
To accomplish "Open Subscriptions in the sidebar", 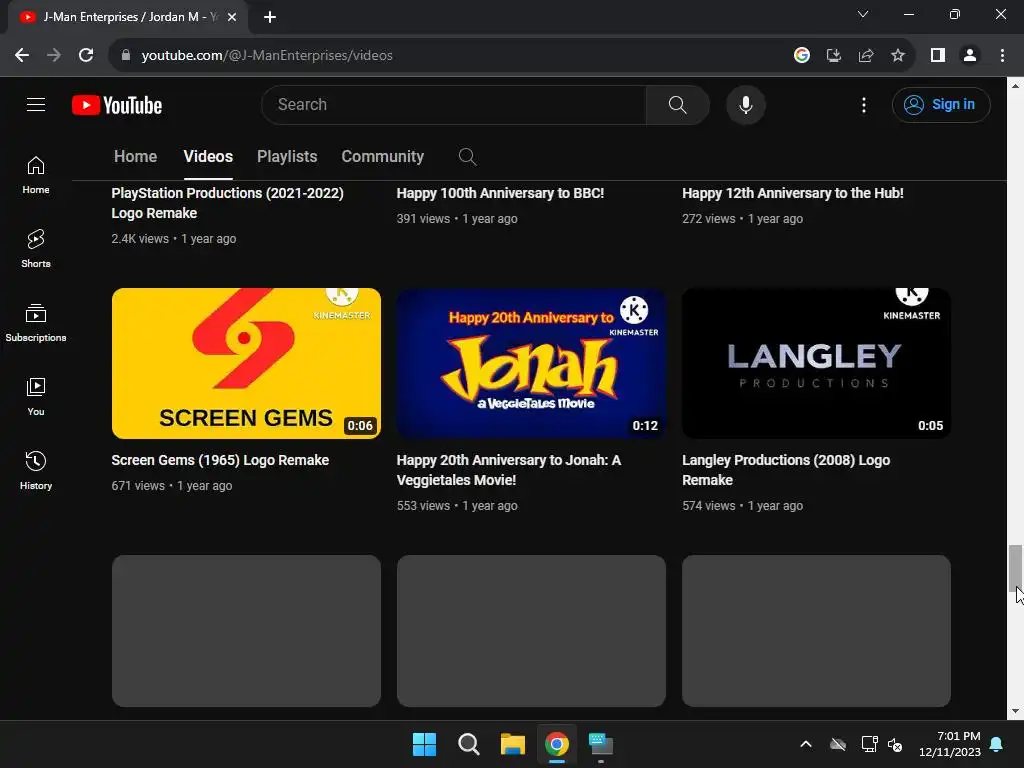I will point(36,323).
